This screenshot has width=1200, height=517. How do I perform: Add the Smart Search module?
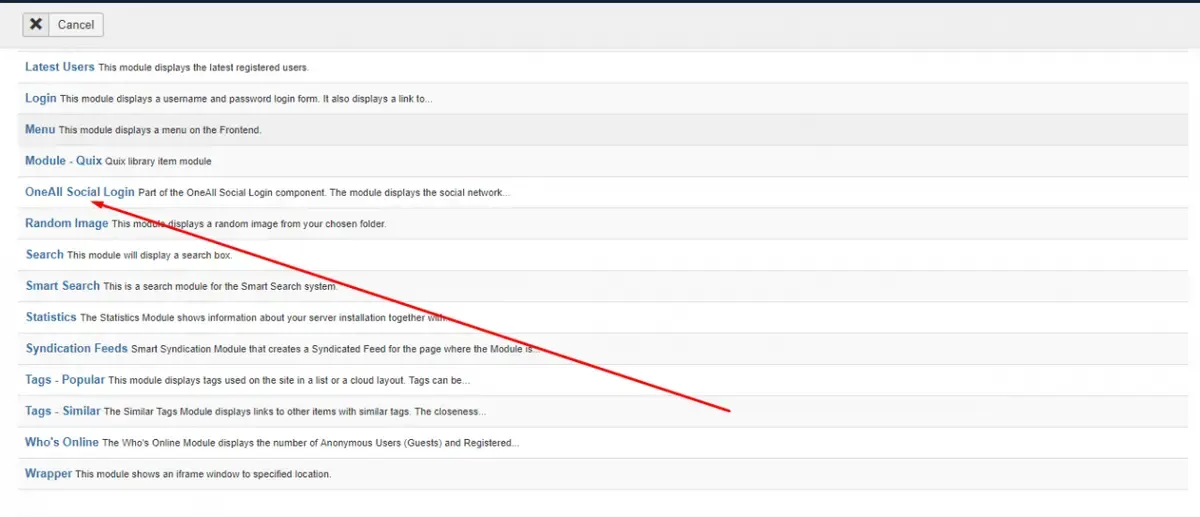click(63, 286)
